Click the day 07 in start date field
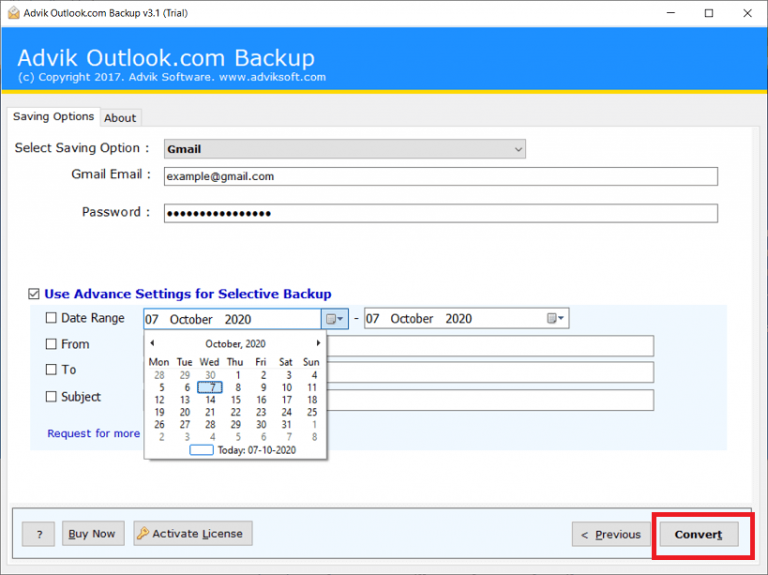Screen dimensions: 768x575 152,319
